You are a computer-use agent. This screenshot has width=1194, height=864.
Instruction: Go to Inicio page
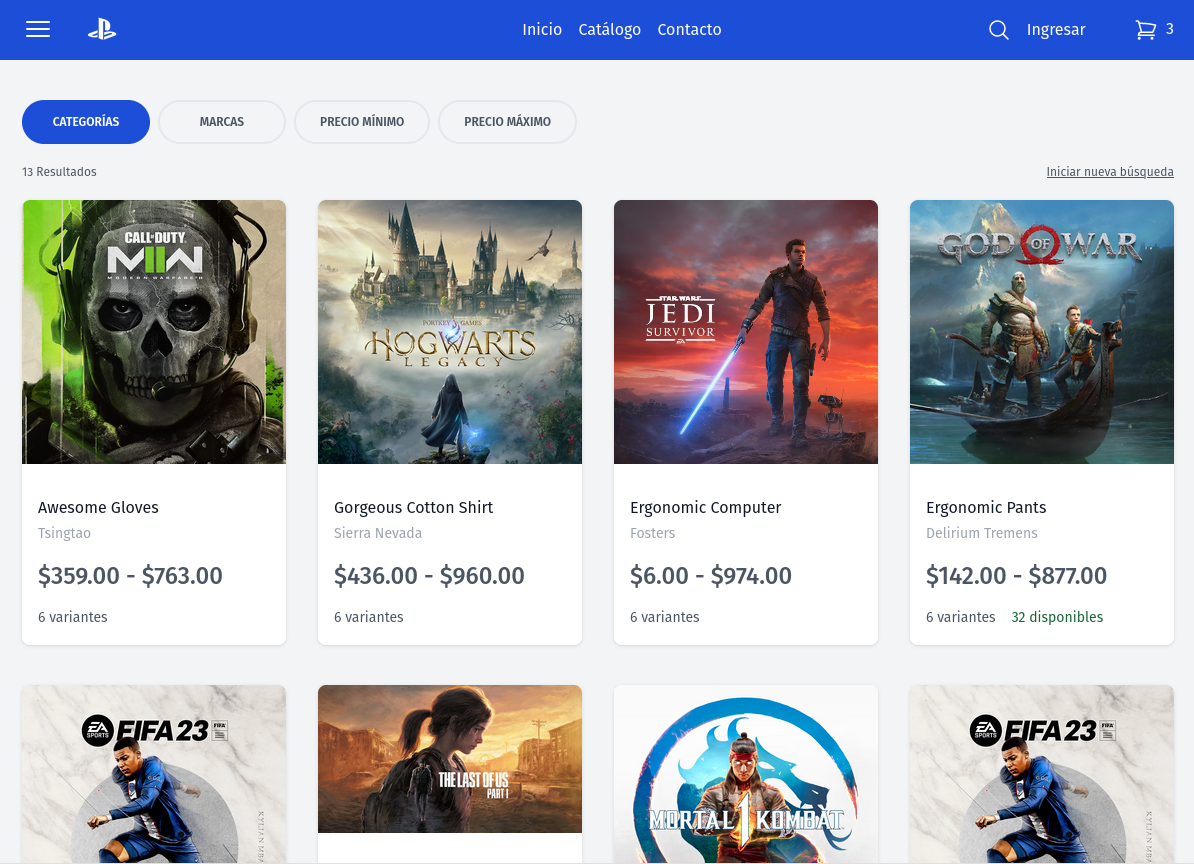coord(542,30)
